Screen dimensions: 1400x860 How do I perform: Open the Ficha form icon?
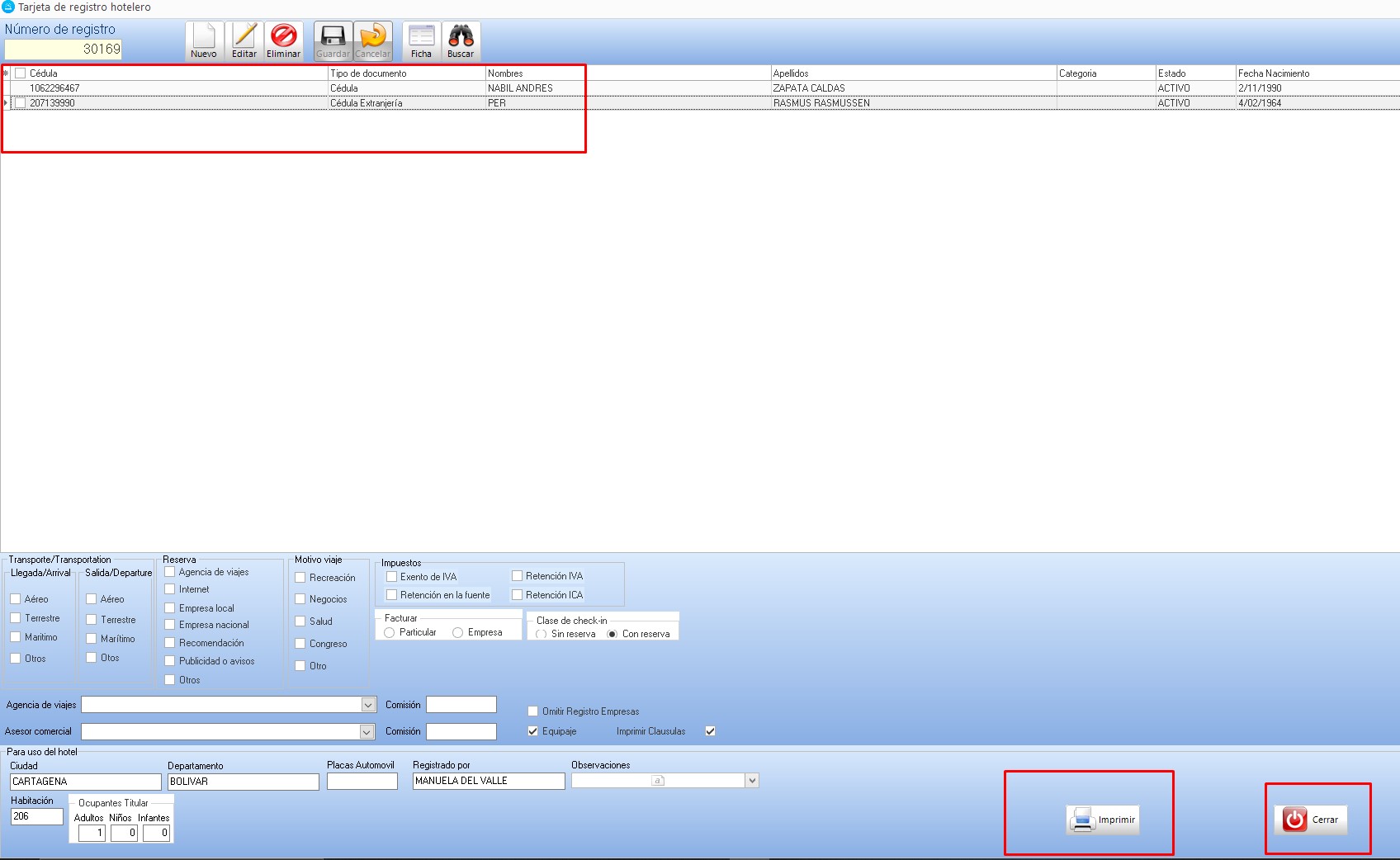421,37
